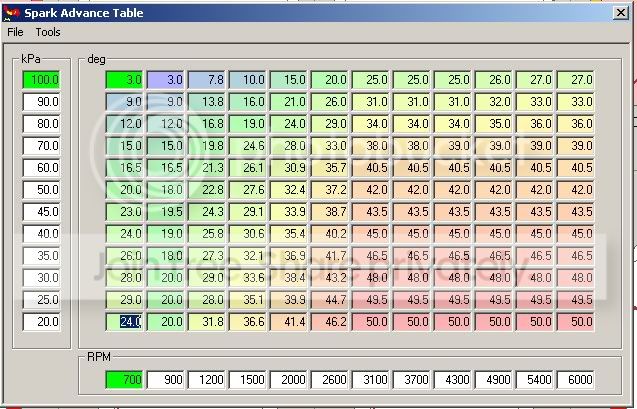Screen dimensions: 637x409
Task: Select the 30.0 kPa axis field
Action: 41,278
